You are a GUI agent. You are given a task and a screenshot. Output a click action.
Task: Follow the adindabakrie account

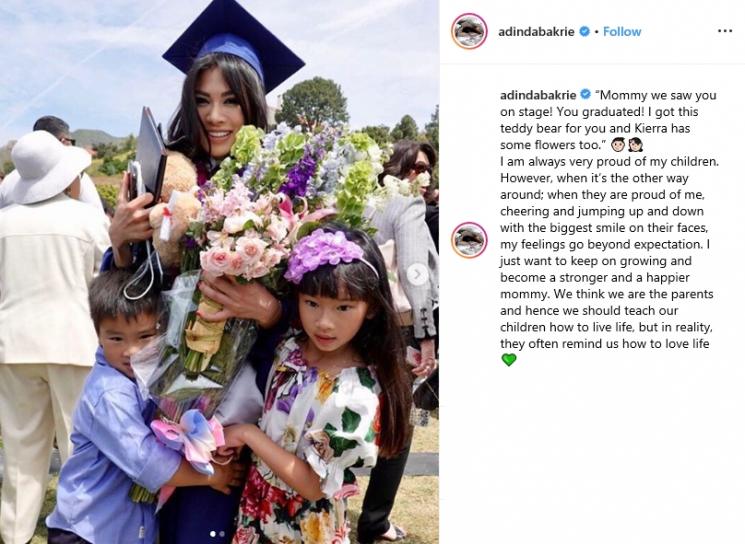pos(622,31)
